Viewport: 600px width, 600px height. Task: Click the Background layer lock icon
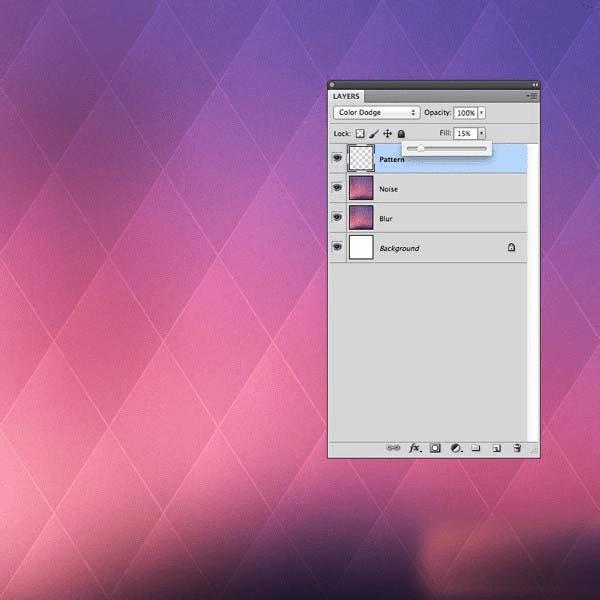pyautogui.click(x=511, y=247)
